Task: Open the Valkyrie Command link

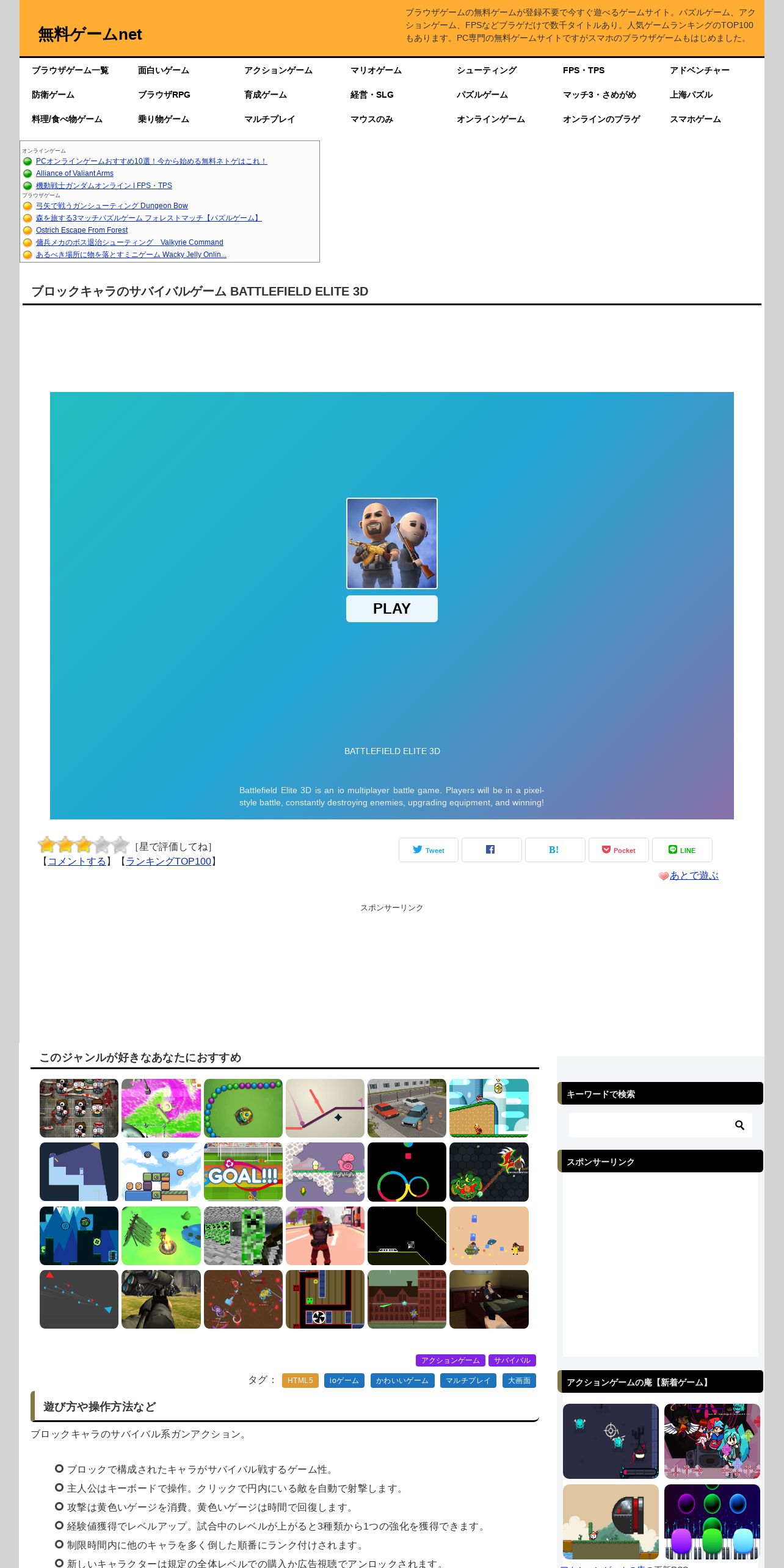Action: click(129, 242)
